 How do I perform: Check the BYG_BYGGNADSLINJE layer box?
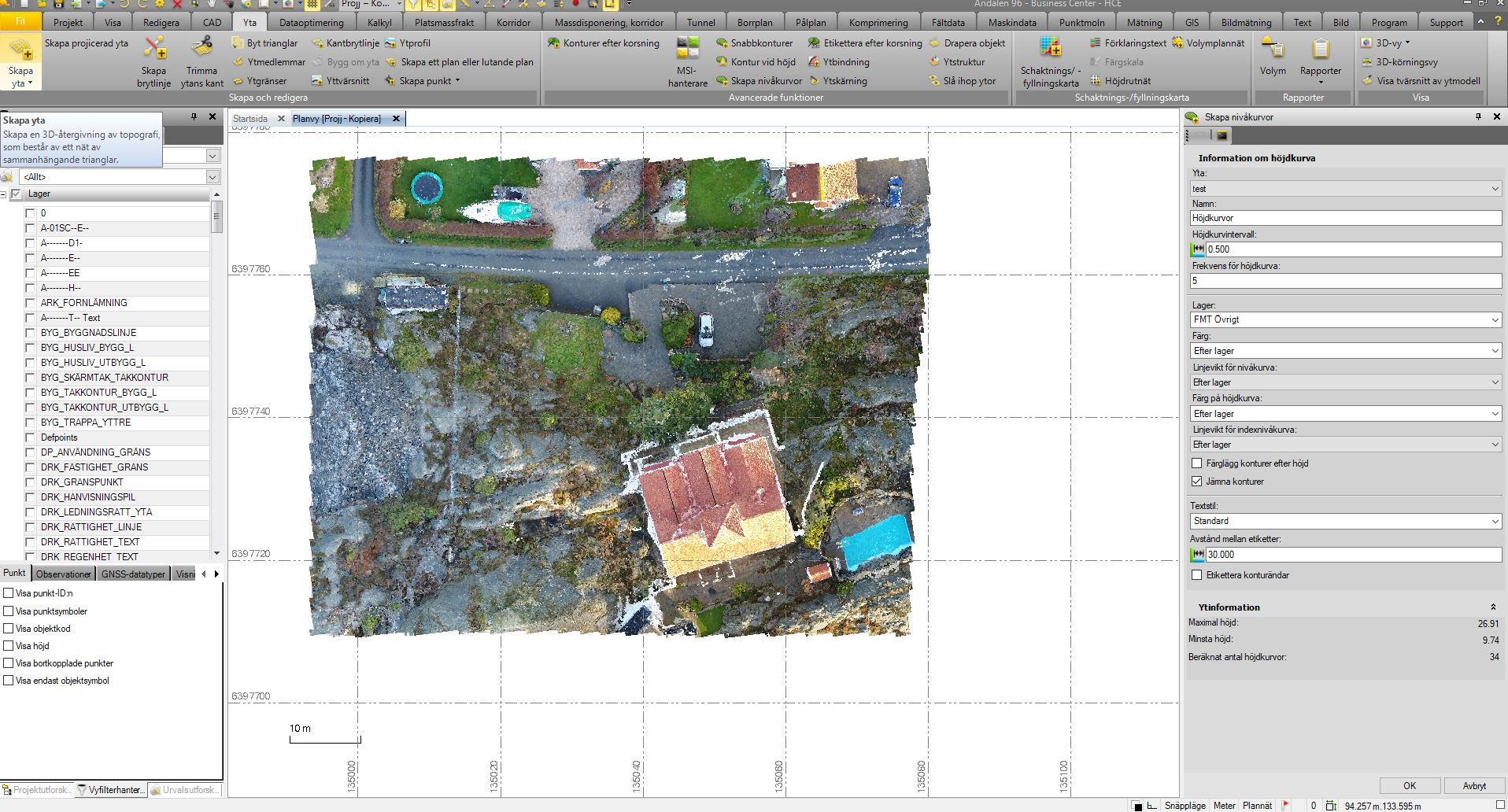tap(31, 333)
